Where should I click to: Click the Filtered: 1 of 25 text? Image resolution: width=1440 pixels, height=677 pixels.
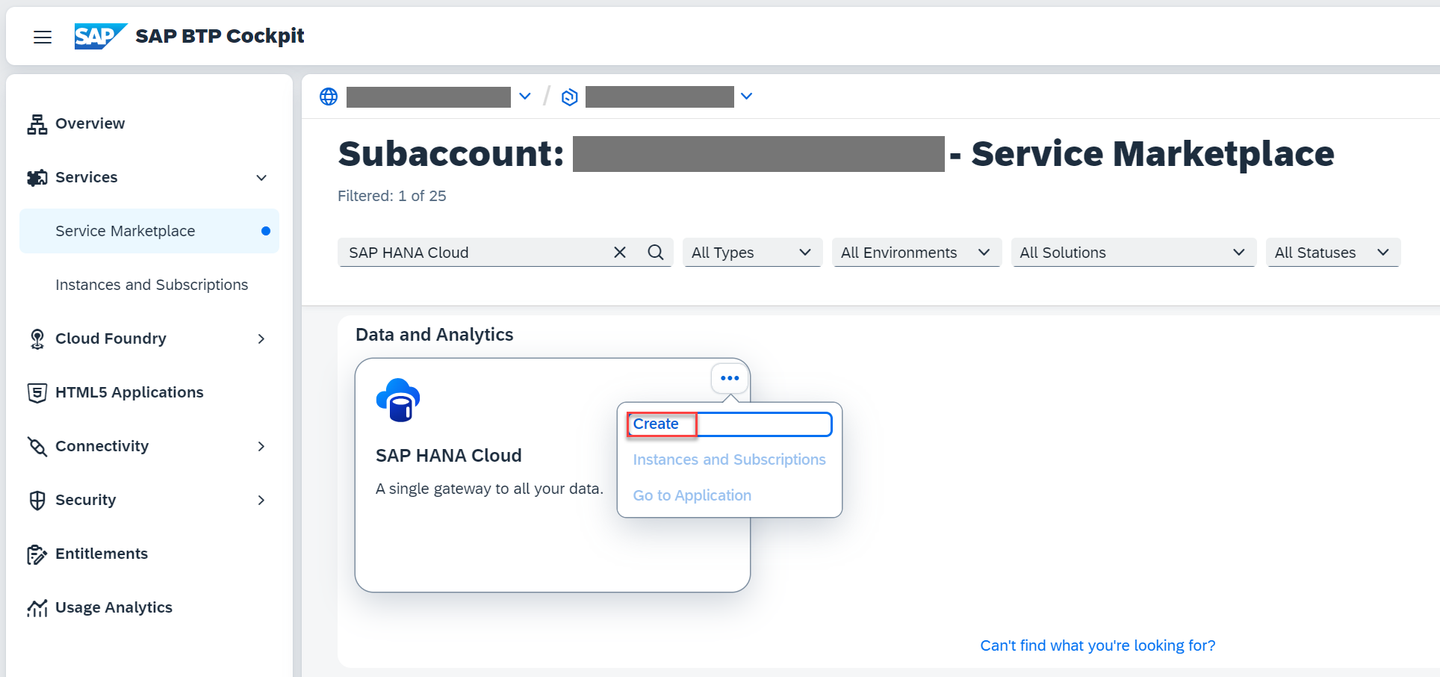[392, 196]
